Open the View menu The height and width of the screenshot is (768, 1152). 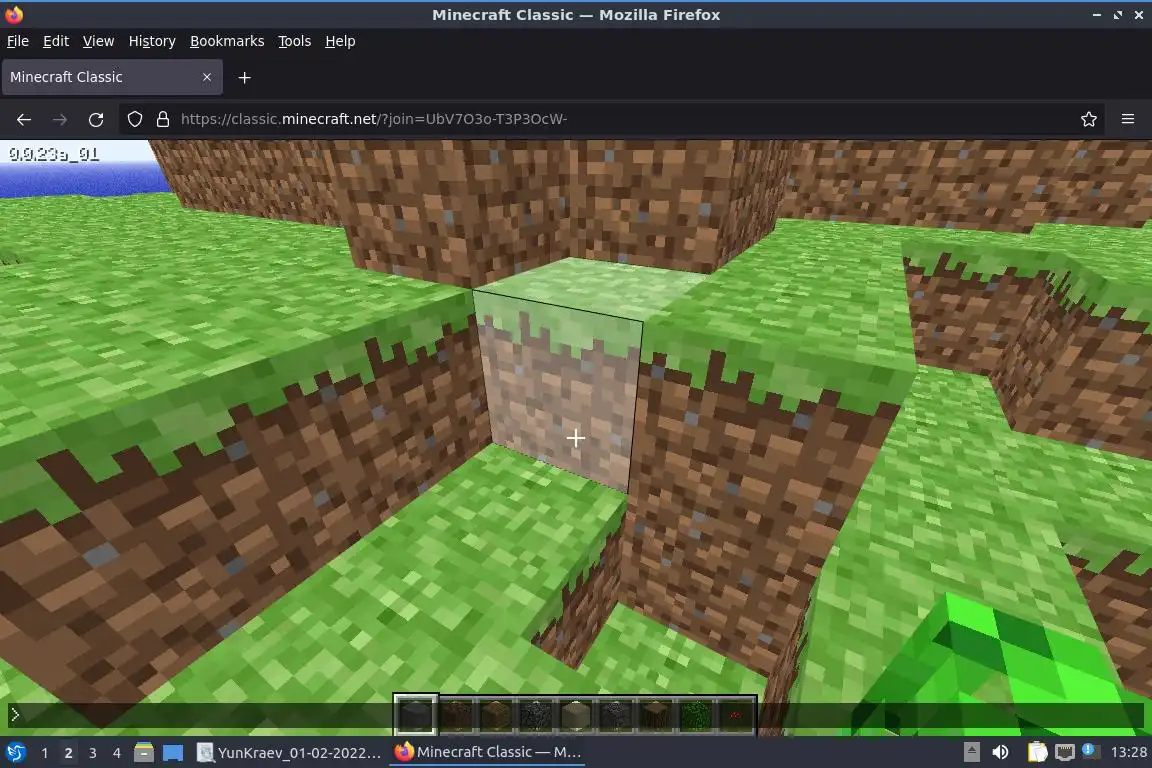(x=98, y=41)
